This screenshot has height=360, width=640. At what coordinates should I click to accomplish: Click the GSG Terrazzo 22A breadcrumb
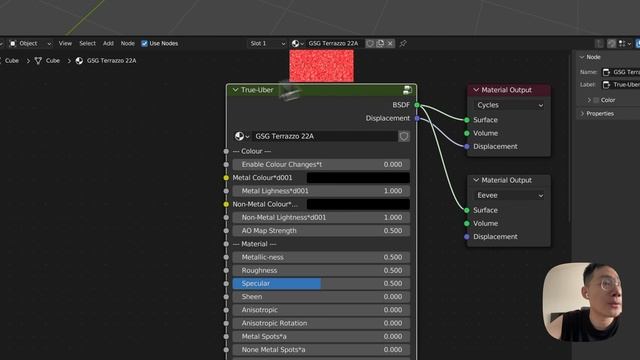tap(111, 61)
